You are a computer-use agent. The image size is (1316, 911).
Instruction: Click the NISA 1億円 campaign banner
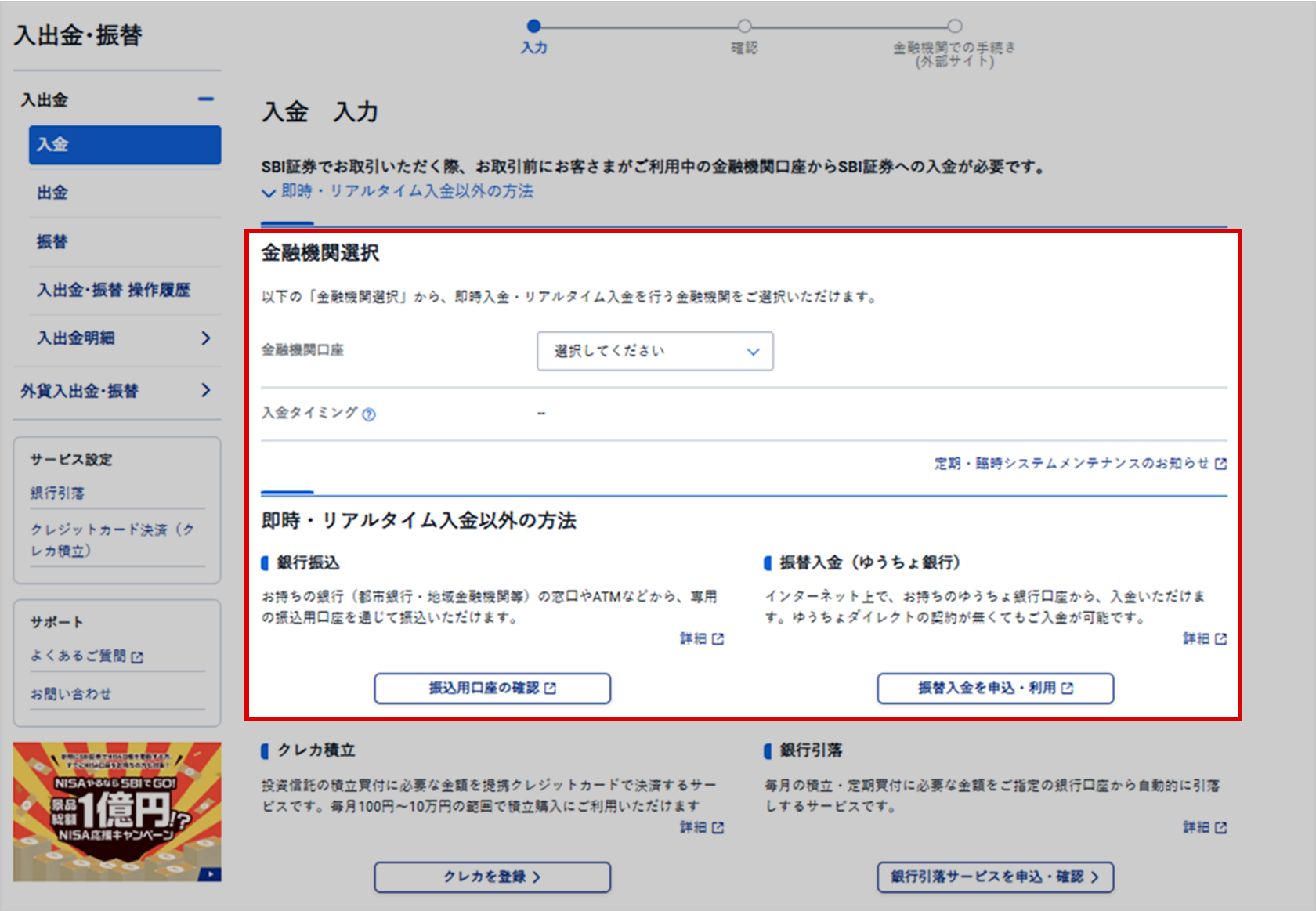(x=117, y=812)
